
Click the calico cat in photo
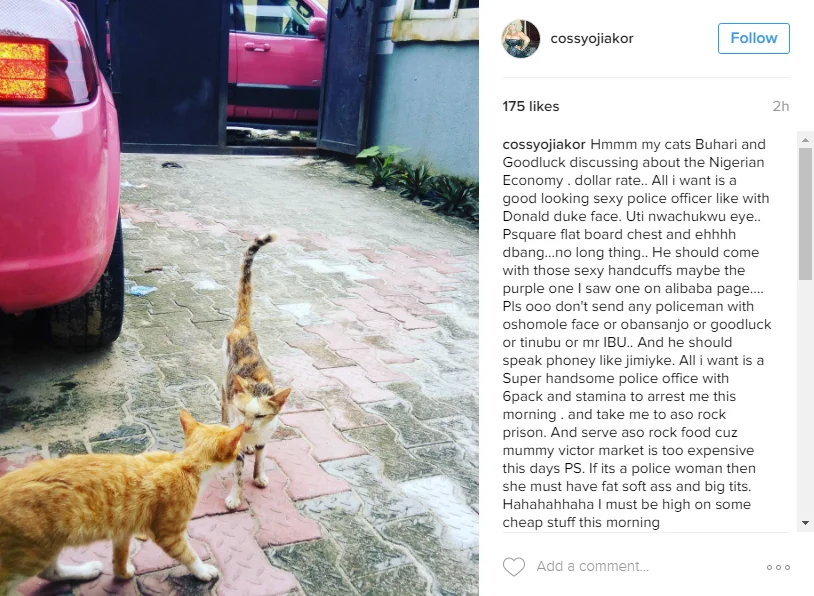pyautogui.click(x=252, y=374)
